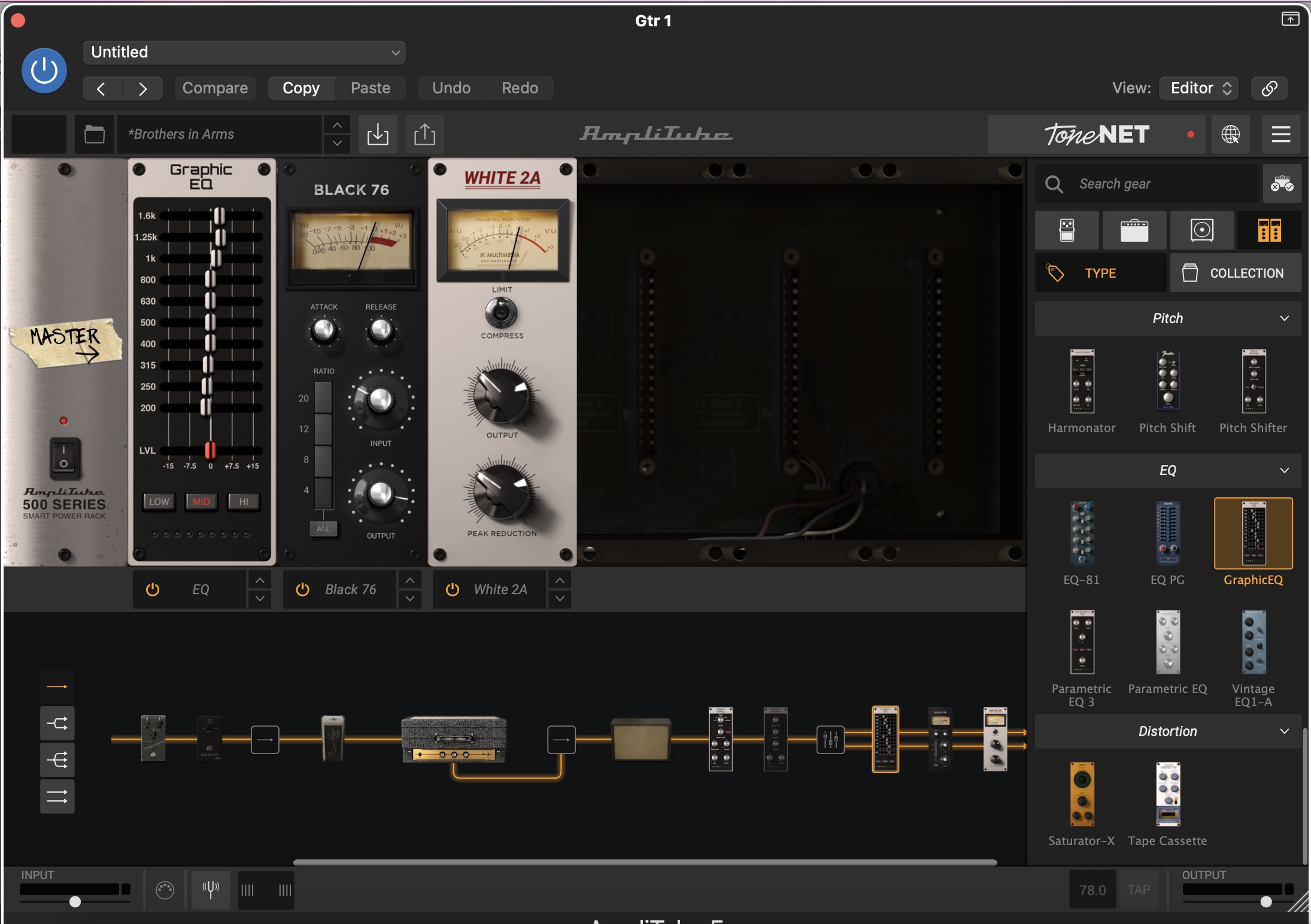Click the INPUT level slider handle
The height and width of the screenshot is (924, 1311).
point(75,901)
